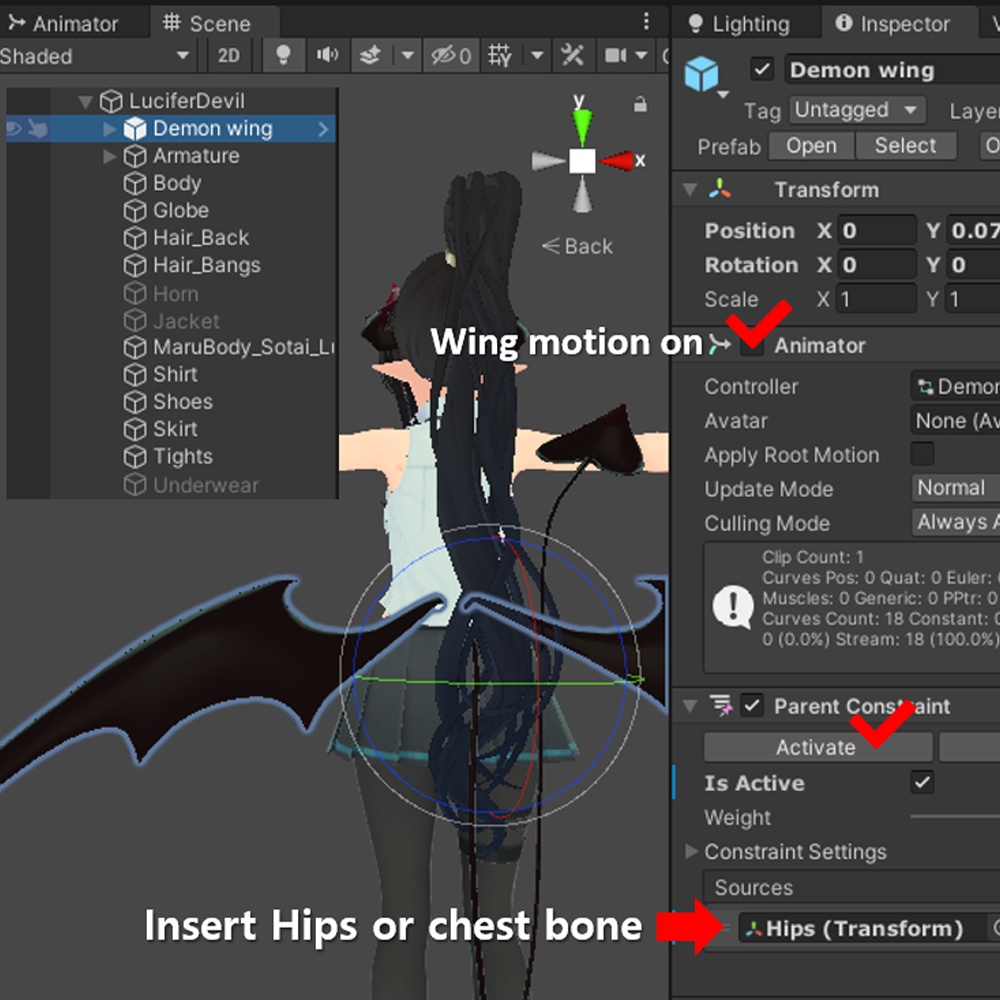Collapse the Transform component
The image size is (1000, 1000).
690,189
